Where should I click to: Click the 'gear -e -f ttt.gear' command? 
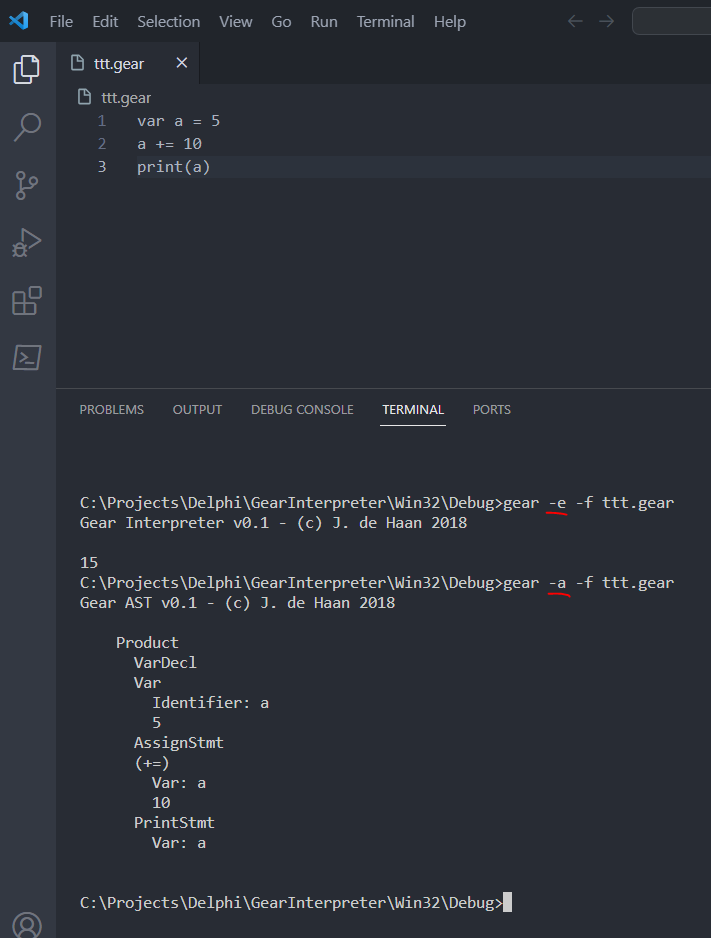588,503
